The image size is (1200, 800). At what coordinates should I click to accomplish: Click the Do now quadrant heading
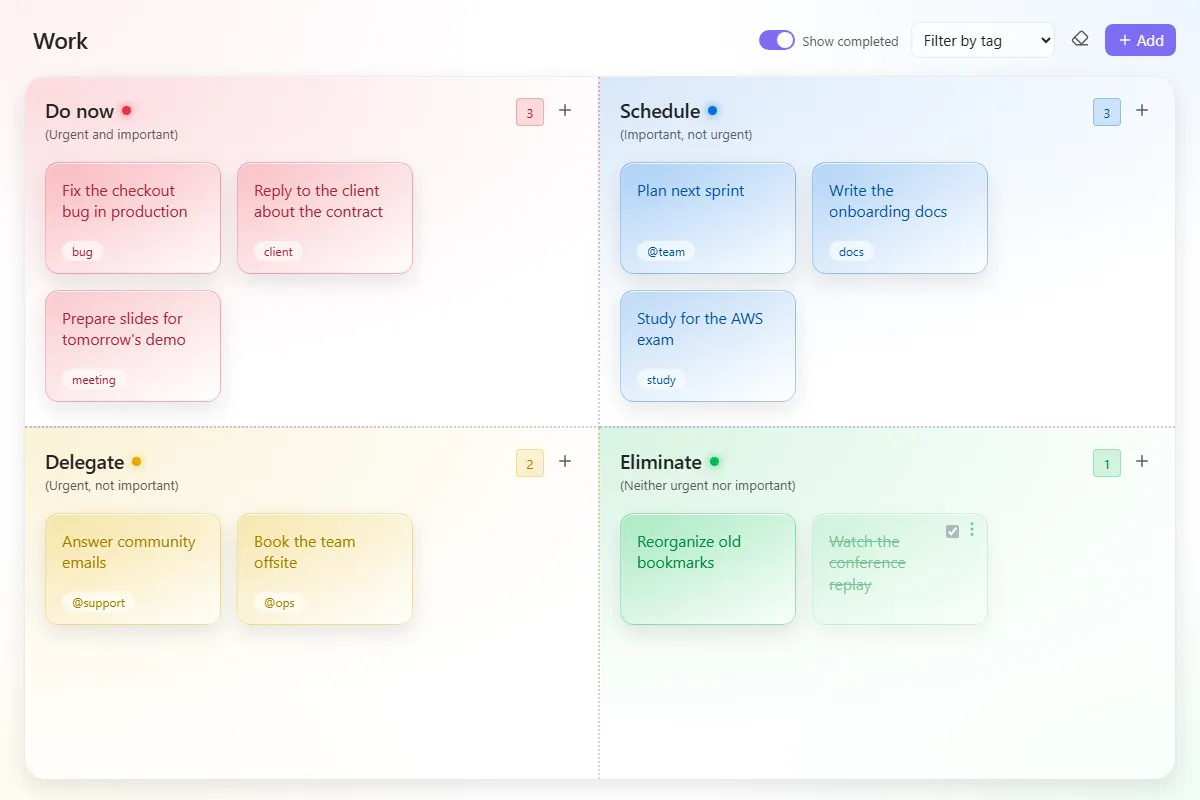pyautogui.click(x=80, y=111)
